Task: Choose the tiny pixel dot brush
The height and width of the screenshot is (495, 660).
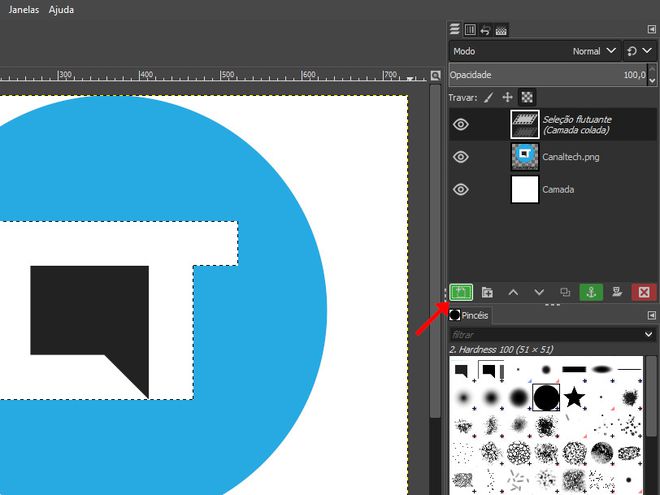Action: pos(518,370)
